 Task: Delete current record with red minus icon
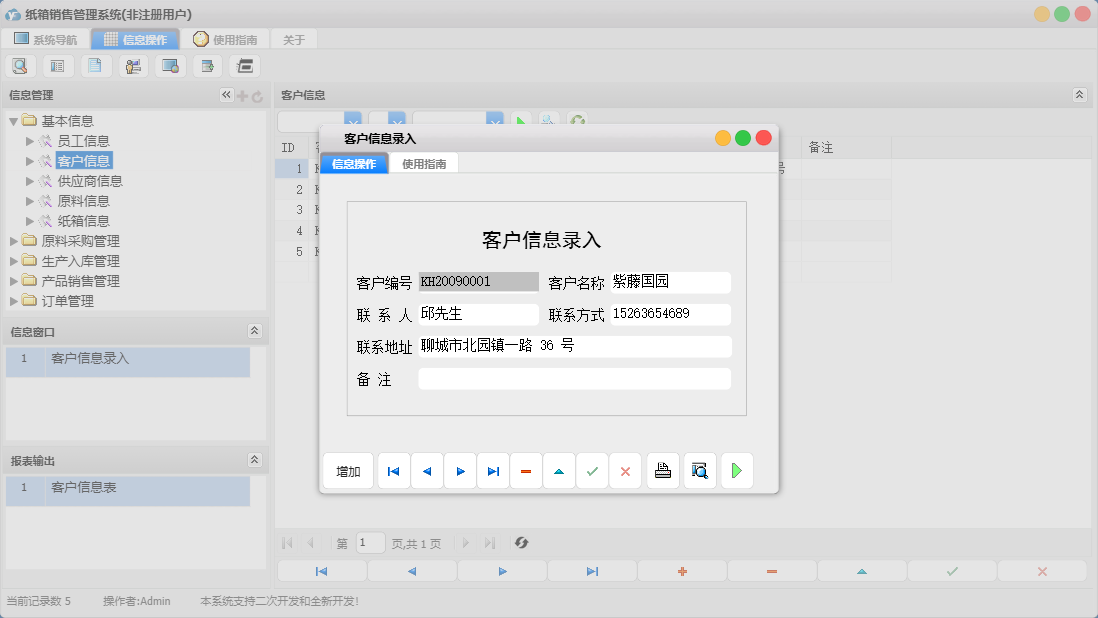[526, 470]
